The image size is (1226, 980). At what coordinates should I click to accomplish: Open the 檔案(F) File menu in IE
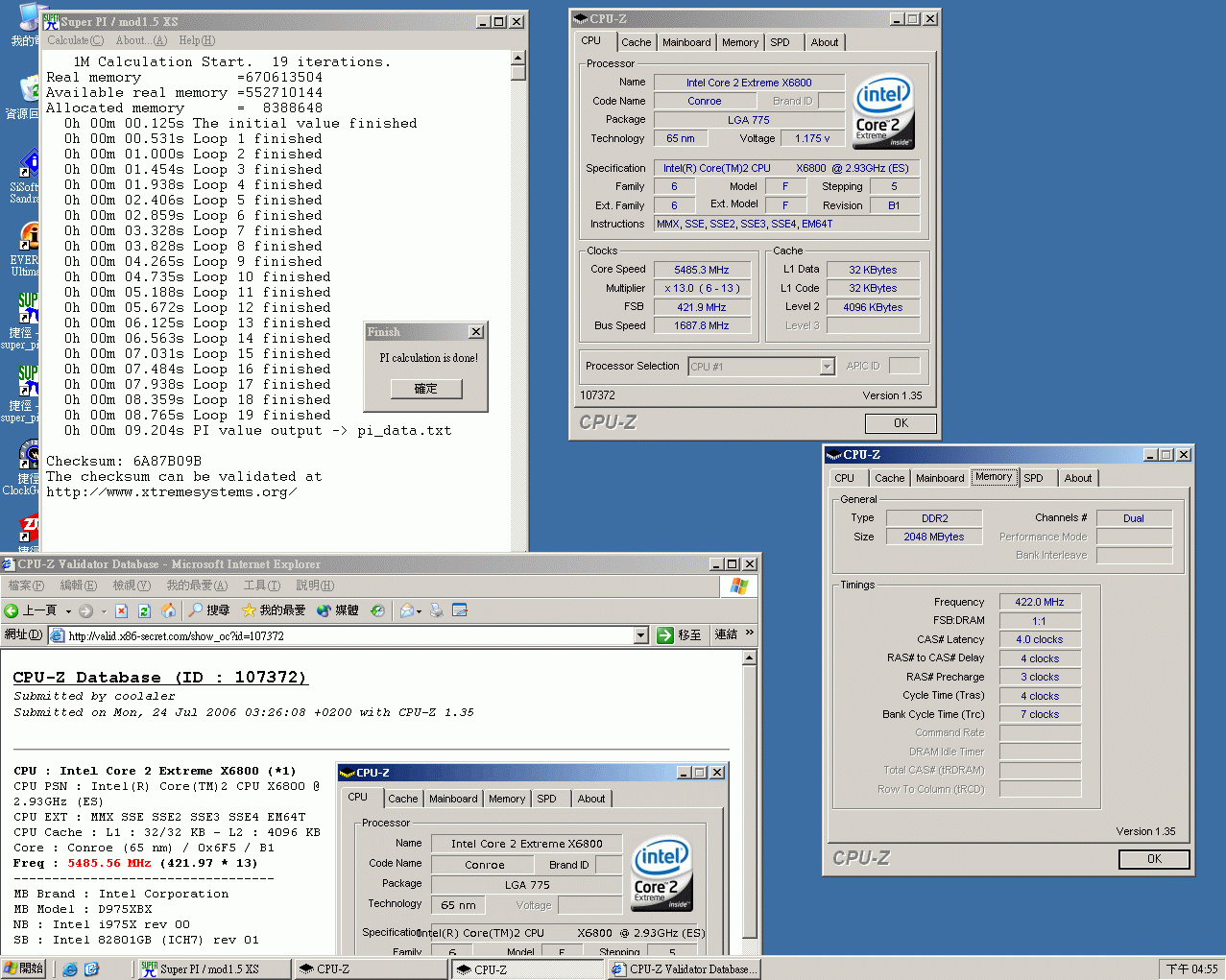[x=26, y=586]
